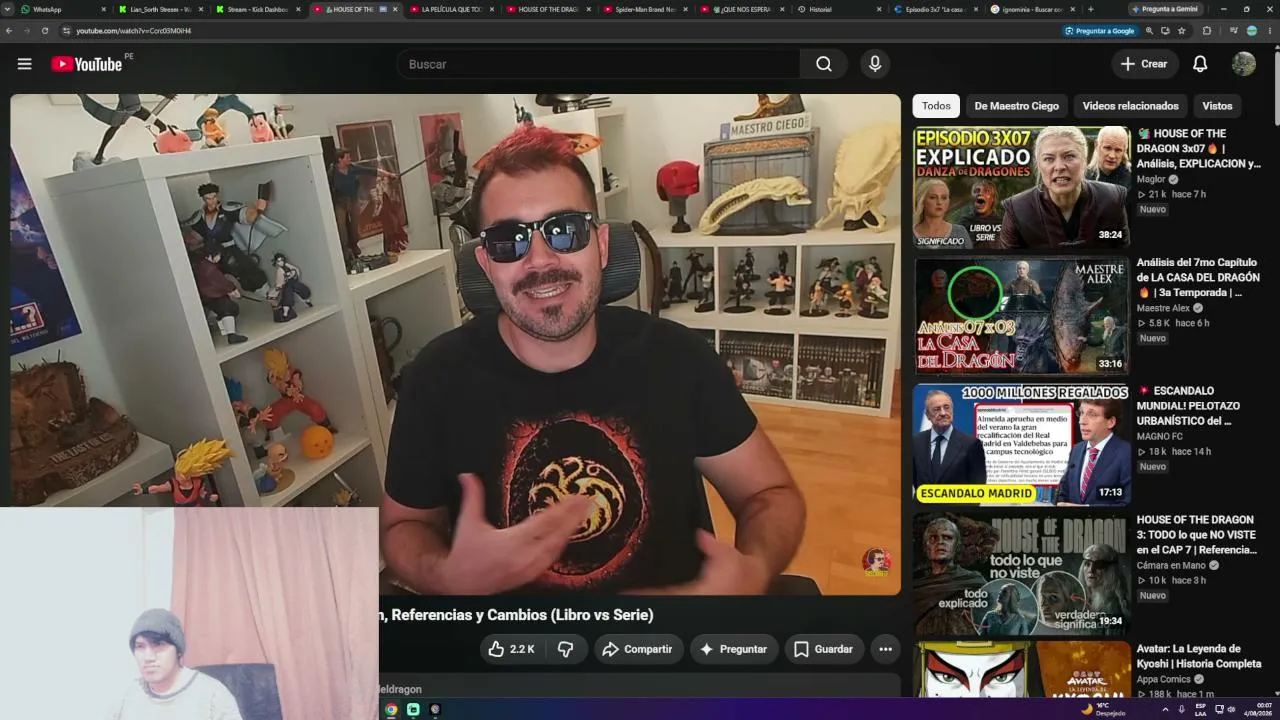Dislike the video
The image size is (1280, 720).
[x=565, y=649]
